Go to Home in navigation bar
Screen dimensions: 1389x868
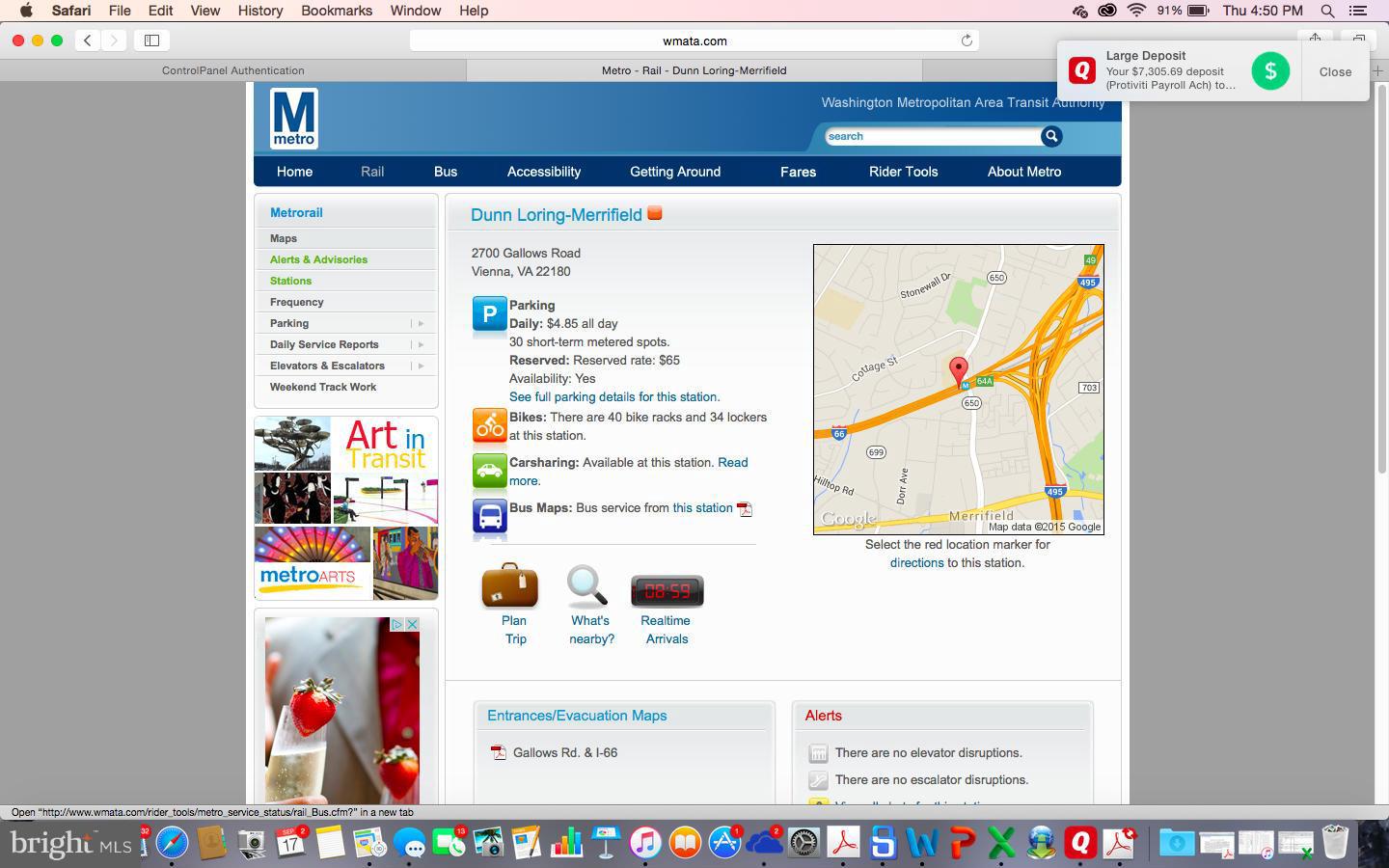[x=294, y=172]
